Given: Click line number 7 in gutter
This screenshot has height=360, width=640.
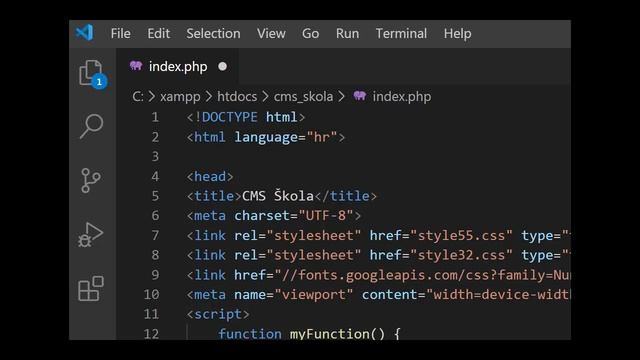Looking at the screenshot, I should coord(155,236).
